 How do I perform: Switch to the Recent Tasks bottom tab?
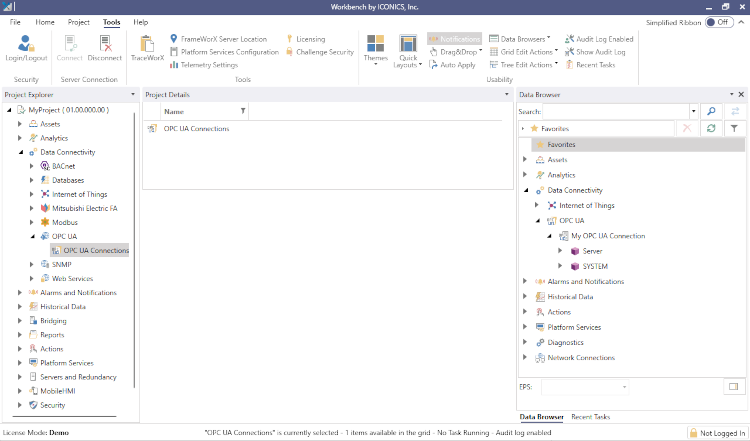click(x=590, y=417)
